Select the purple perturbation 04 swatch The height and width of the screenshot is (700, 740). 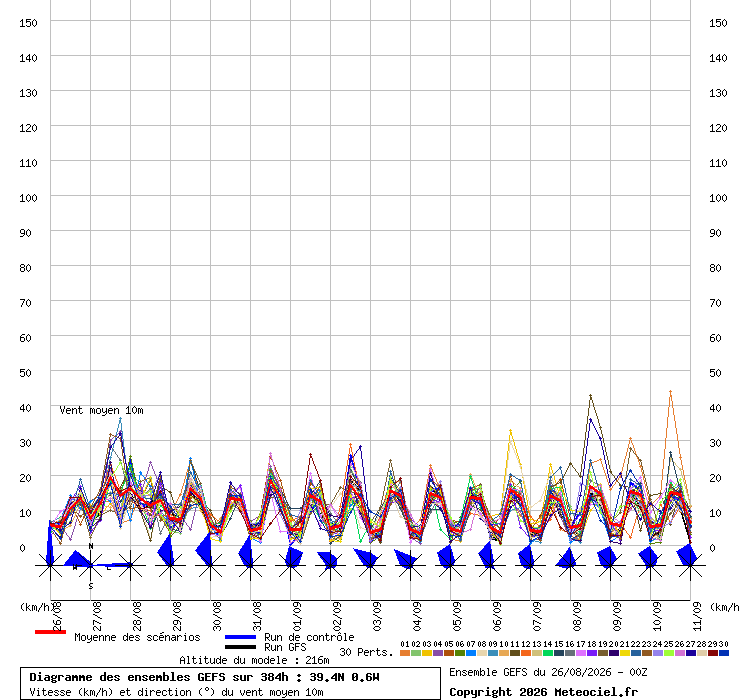coord(438,653)
